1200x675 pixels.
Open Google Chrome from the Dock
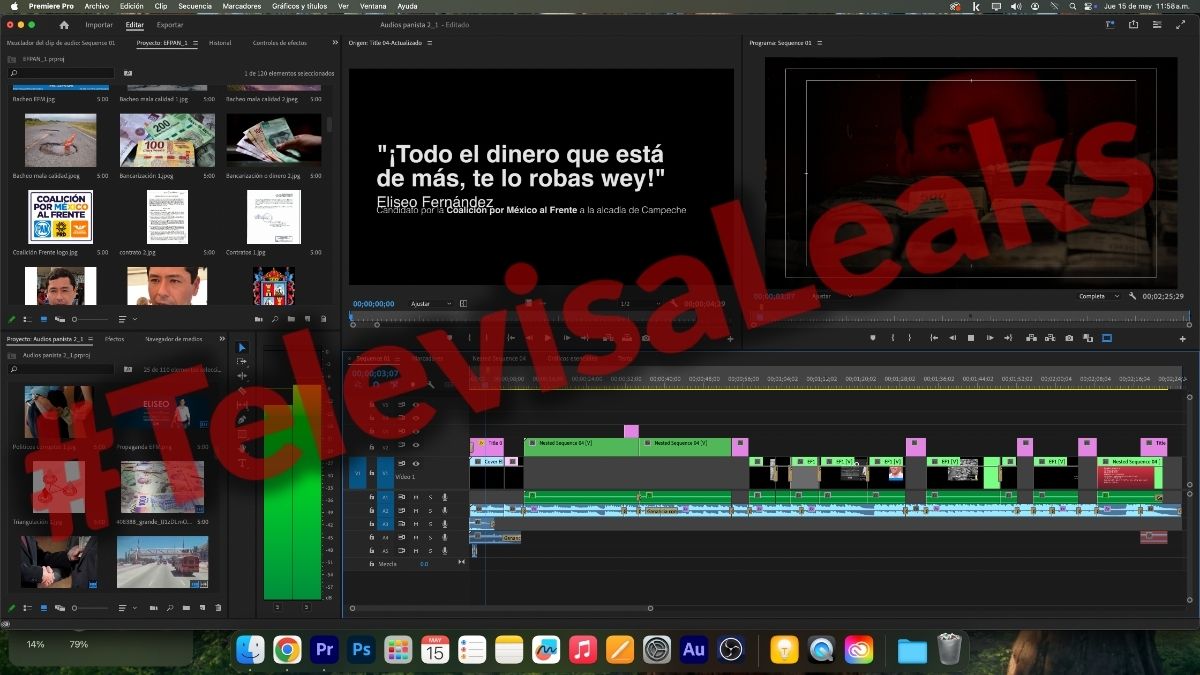pyautogui.click(x=287, y=649)
